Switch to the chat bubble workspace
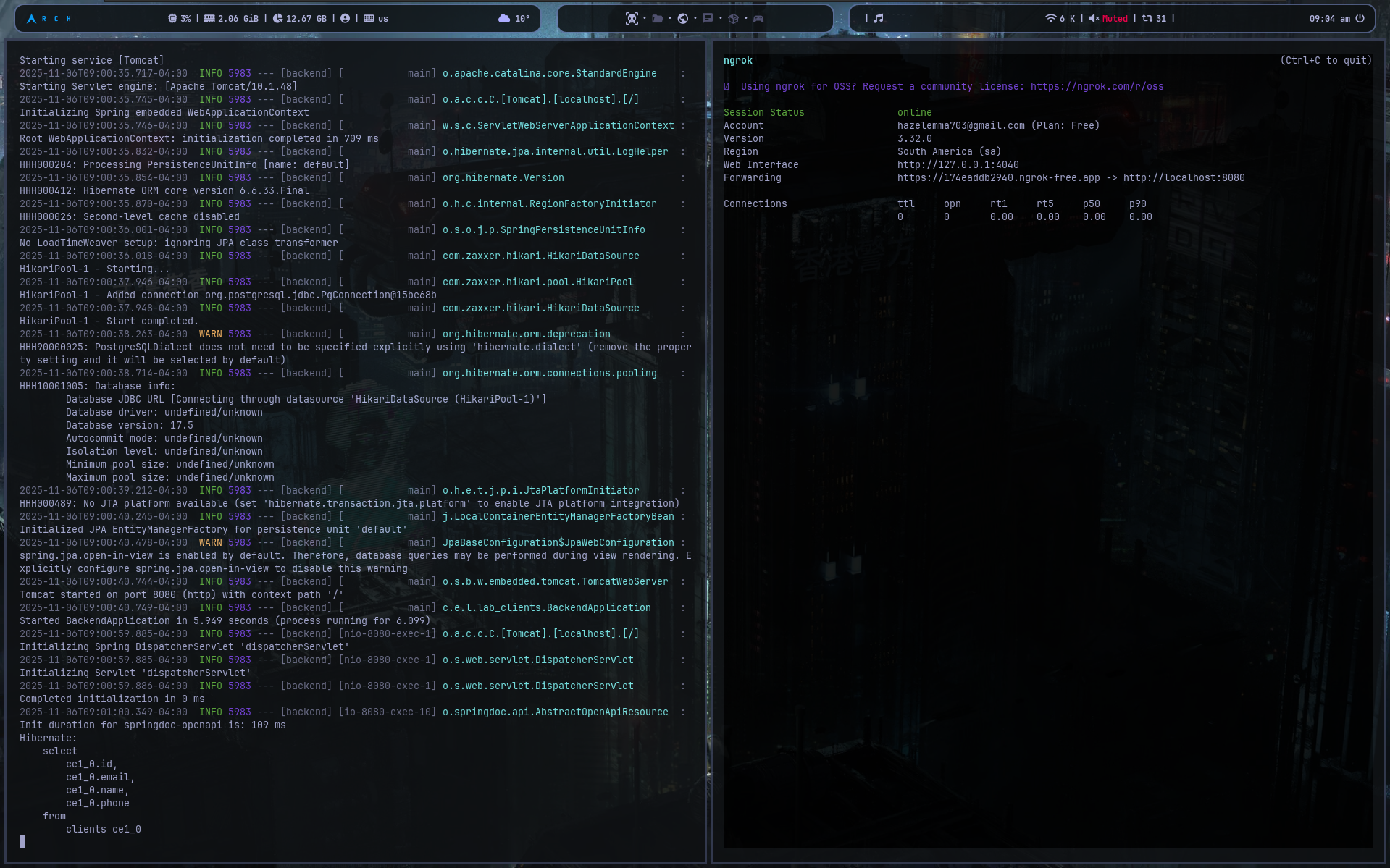Image resolution: width=1390 pixels, height=868 pixels. click(x=708, y=19)
